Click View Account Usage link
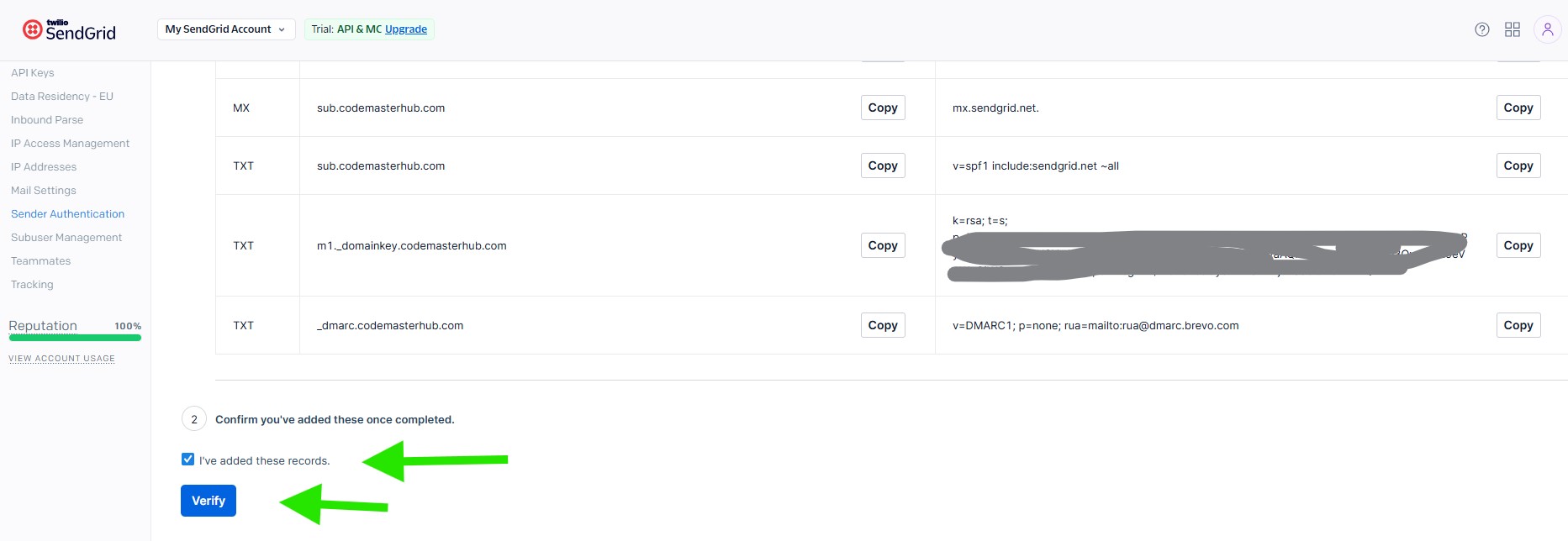1568x541 pixels. click(x=61, y=359)
